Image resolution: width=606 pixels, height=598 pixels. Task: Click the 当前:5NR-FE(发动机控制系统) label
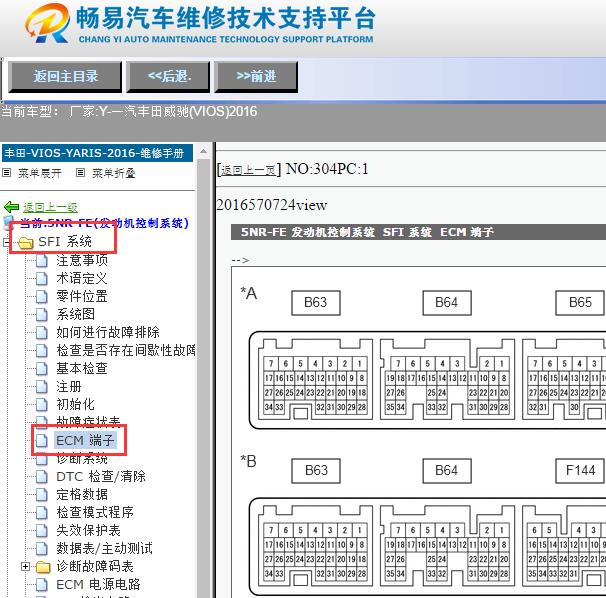[104, 223]
